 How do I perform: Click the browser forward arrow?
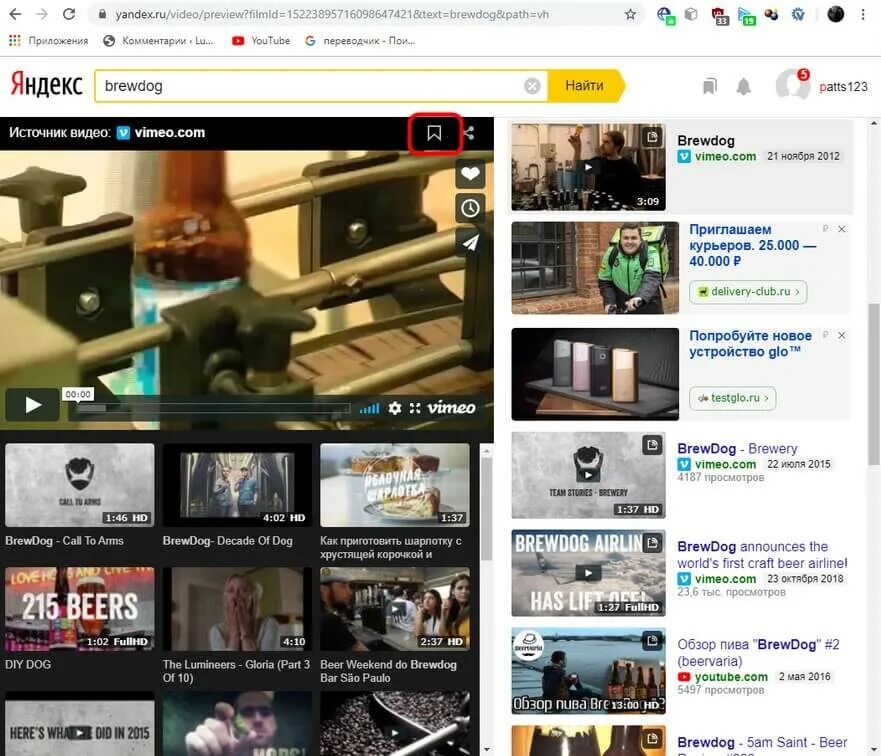click(x=42, y=14)
